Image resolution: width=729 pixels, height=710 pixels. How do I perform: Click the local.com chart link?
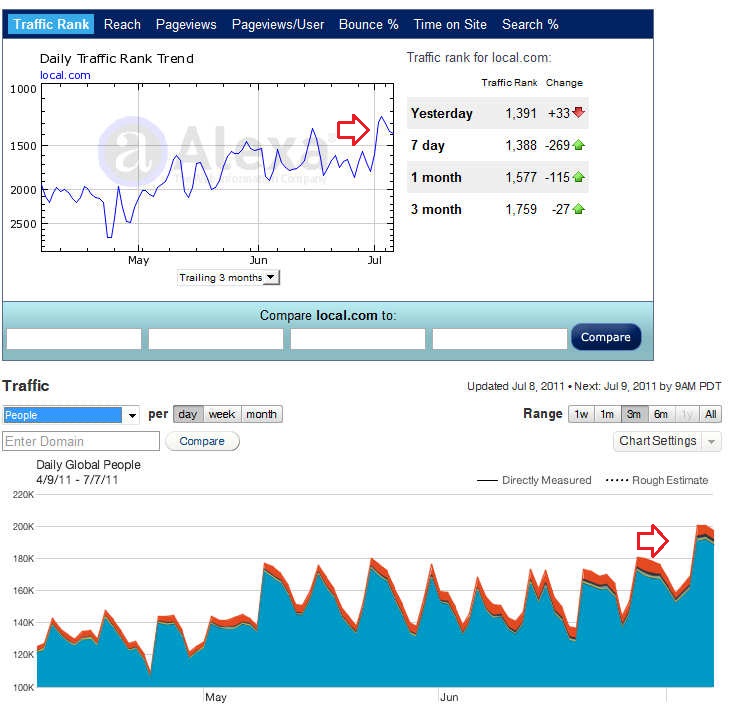65,75
